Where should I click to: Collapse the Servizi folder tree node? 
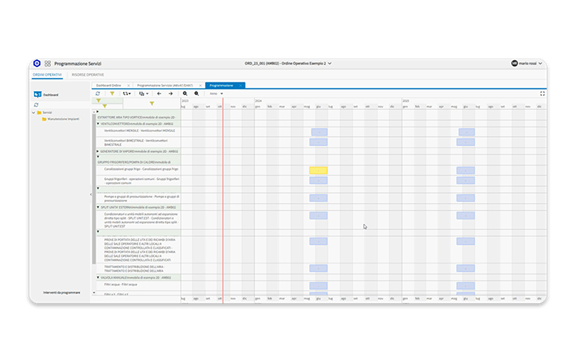[33, 112]
